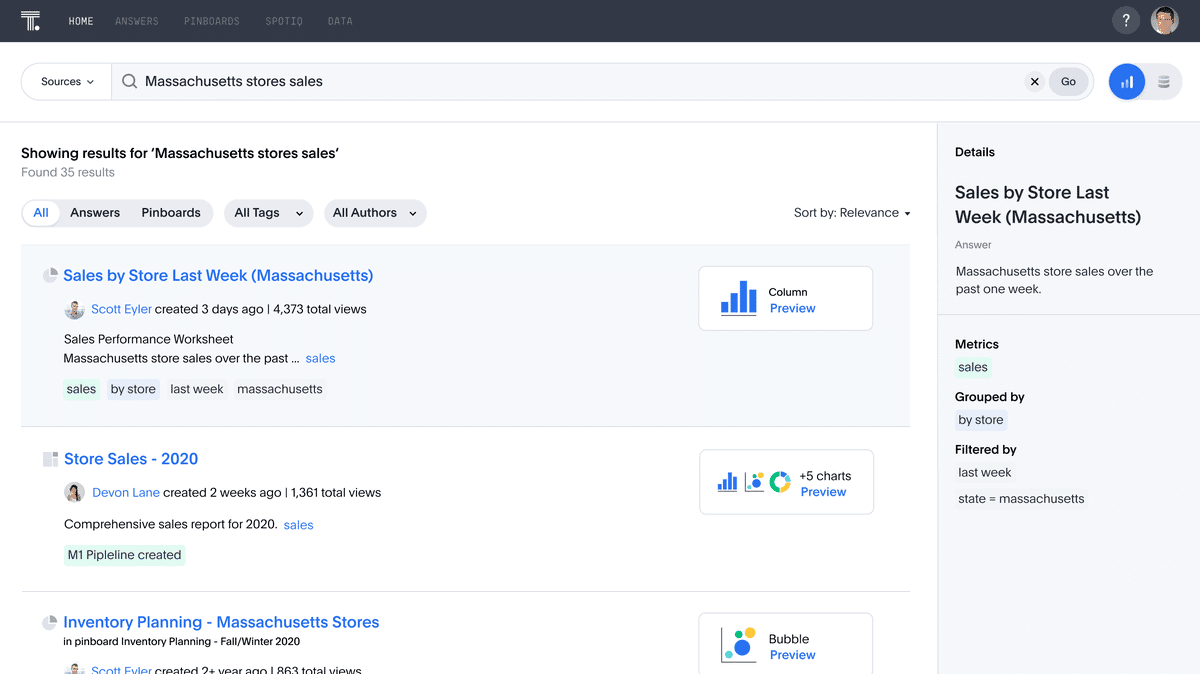
Task: Select the by store tag in first result
Action: point(133,389)
